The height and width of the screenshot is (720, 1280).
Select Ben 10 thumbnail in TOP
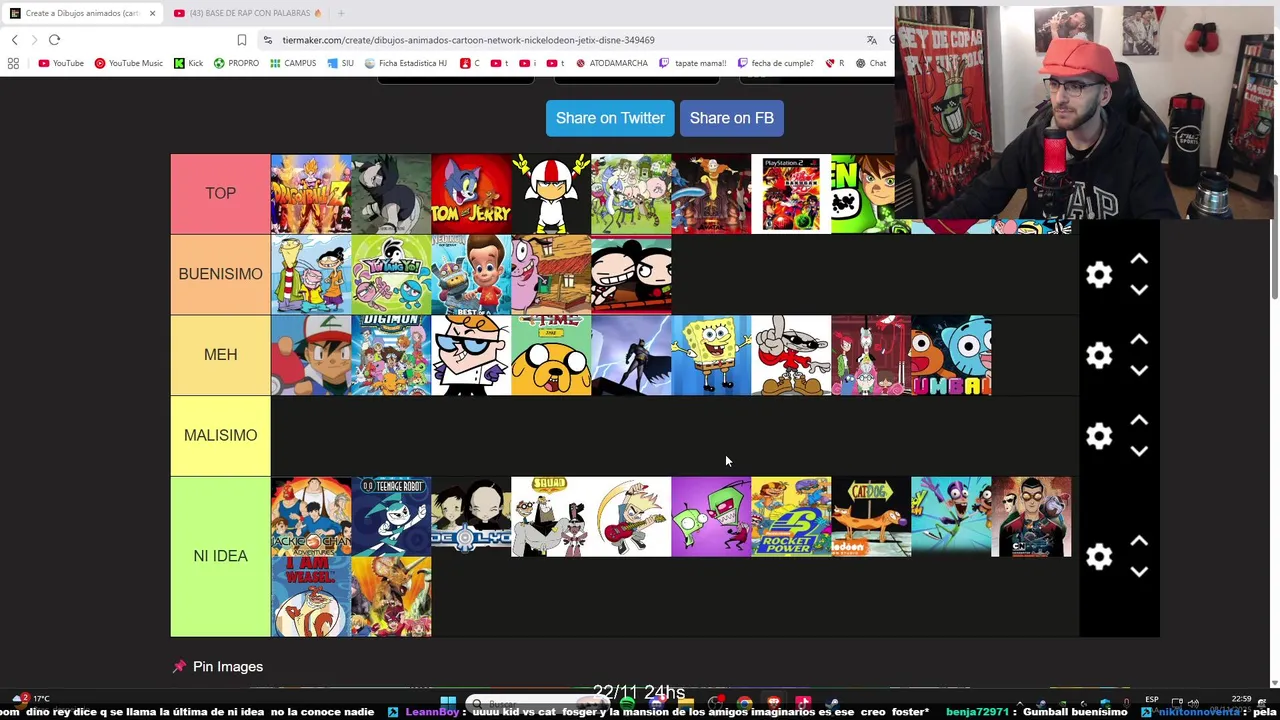(863, 194)
